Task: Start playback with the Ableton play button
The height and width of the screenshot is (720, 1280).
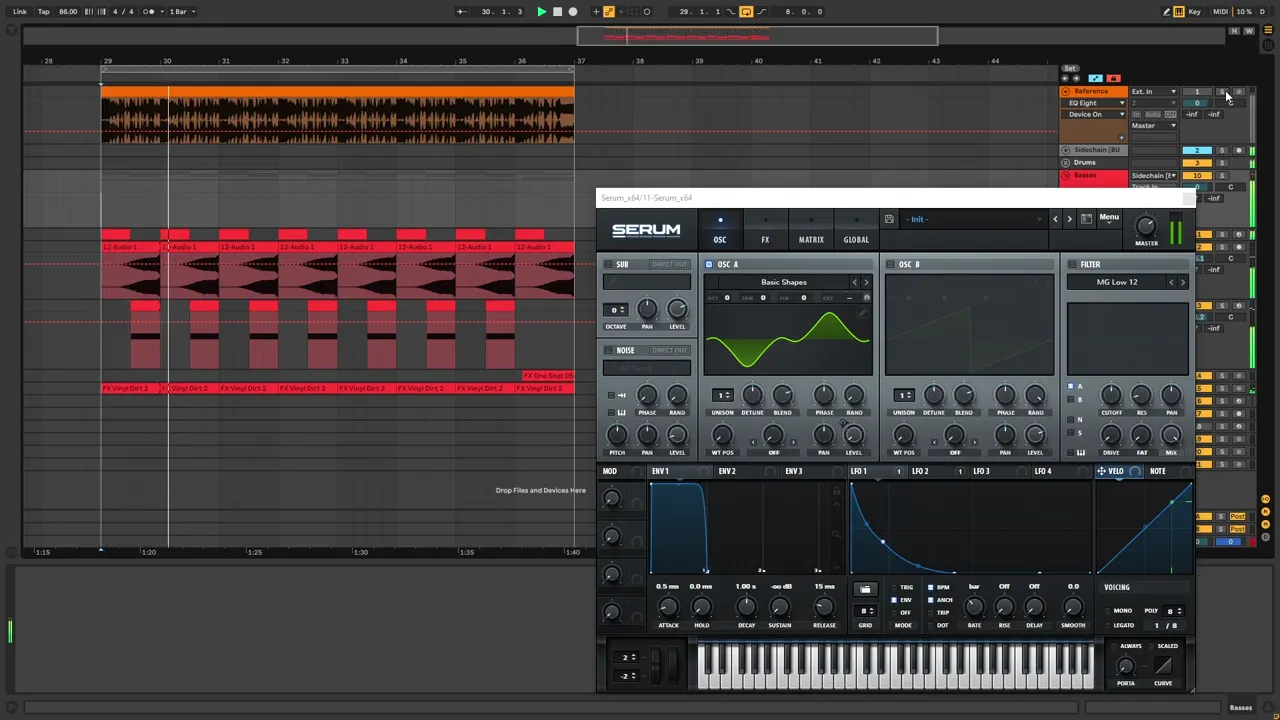Action: click(541, 12)
